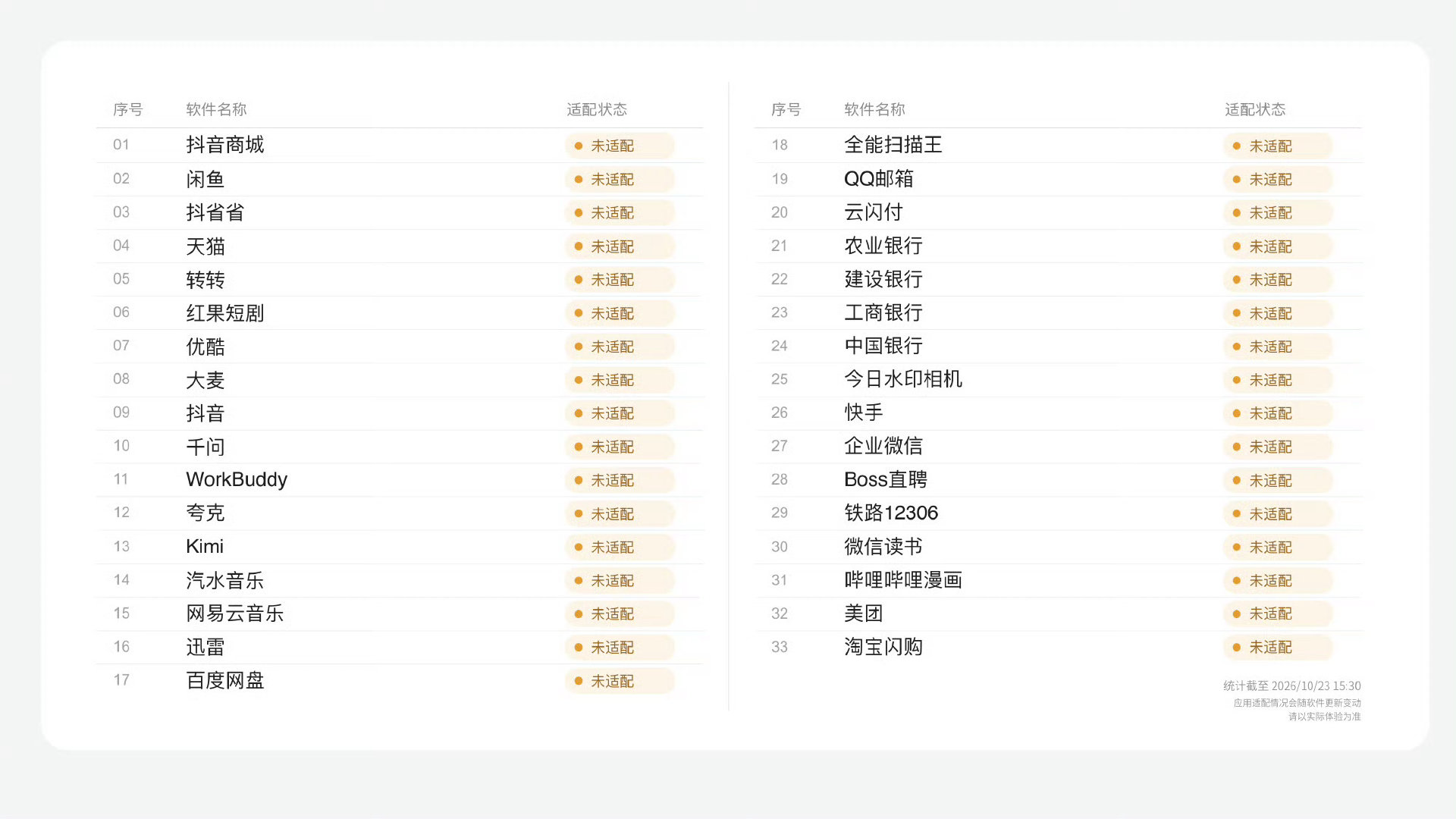Click the 千问 entry

tap(206, 446)
